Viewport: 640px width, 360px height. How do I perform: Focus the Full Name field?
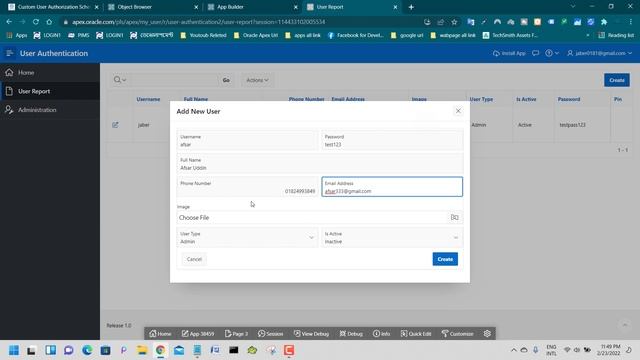click(320, 164)
